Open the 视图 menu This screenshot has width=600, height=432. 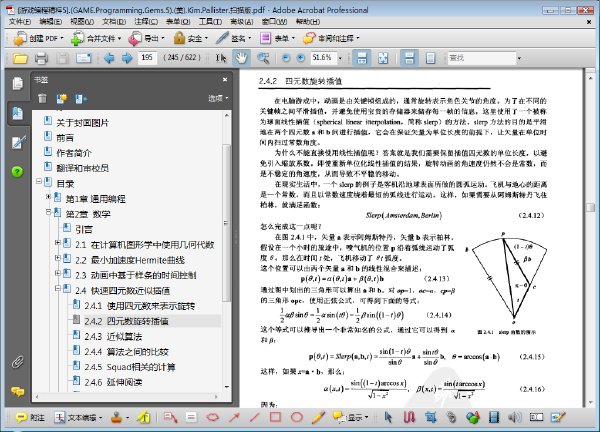[x=82, y=21]
